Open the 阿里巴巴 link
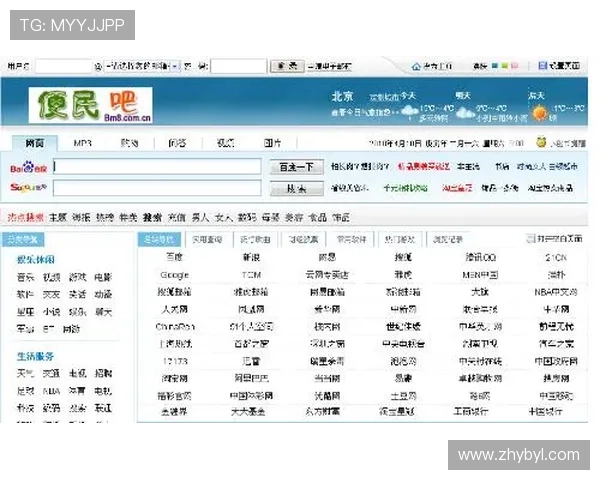Screen dimensions: 600x480 251,378
